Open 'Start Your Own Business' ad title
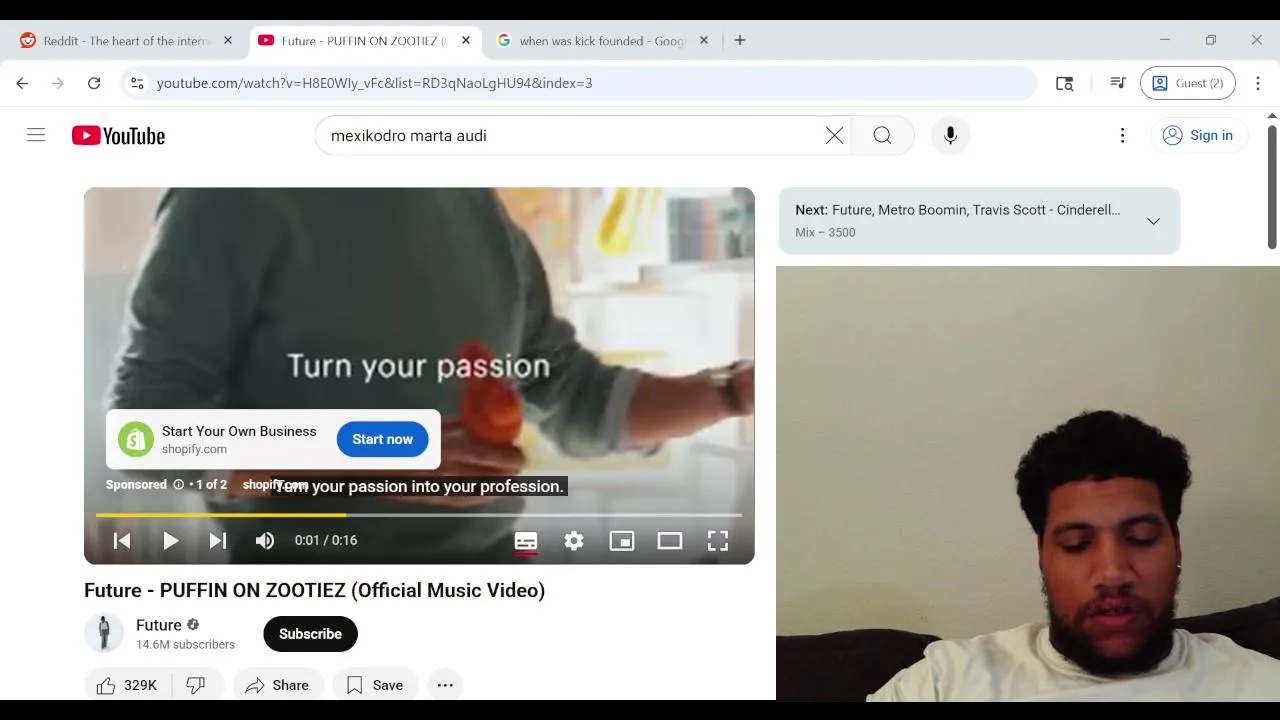The height and width of the screenshot is (720, 1280). pyautogui.click(x=239, y=431)
